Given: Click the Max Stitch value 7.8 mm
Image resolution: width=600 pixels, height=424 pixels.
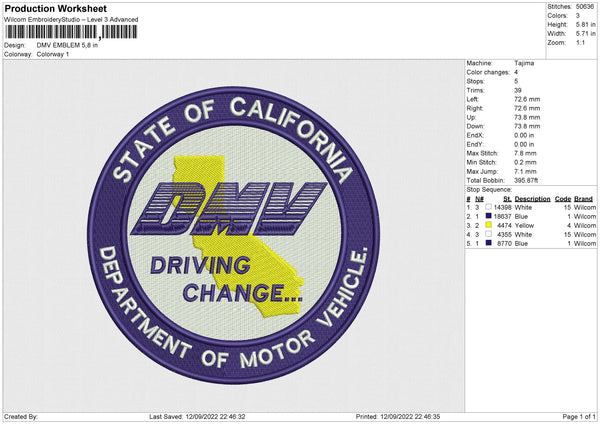Looking at the screenshot, I should tap(525, 153).
